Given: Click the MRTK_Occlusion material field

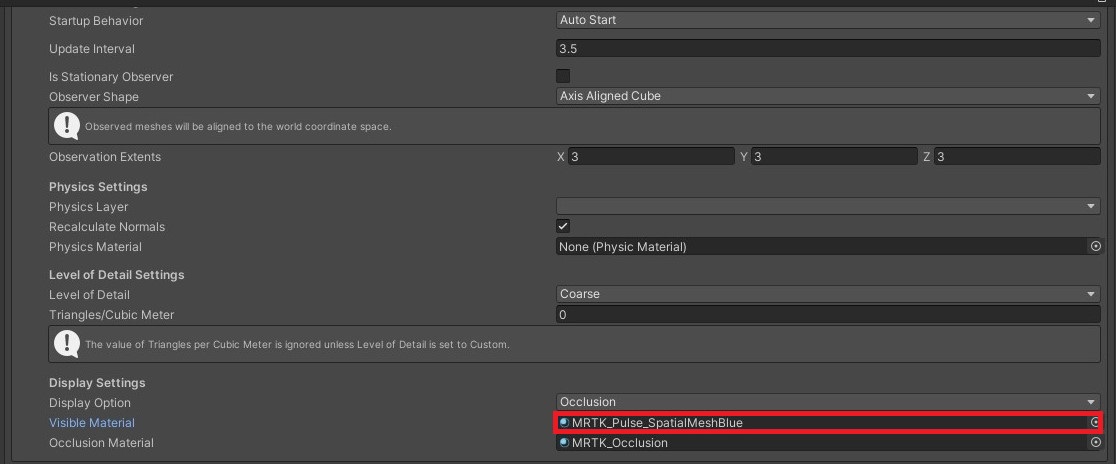Looking at the screenshot, I should (822, 443).
